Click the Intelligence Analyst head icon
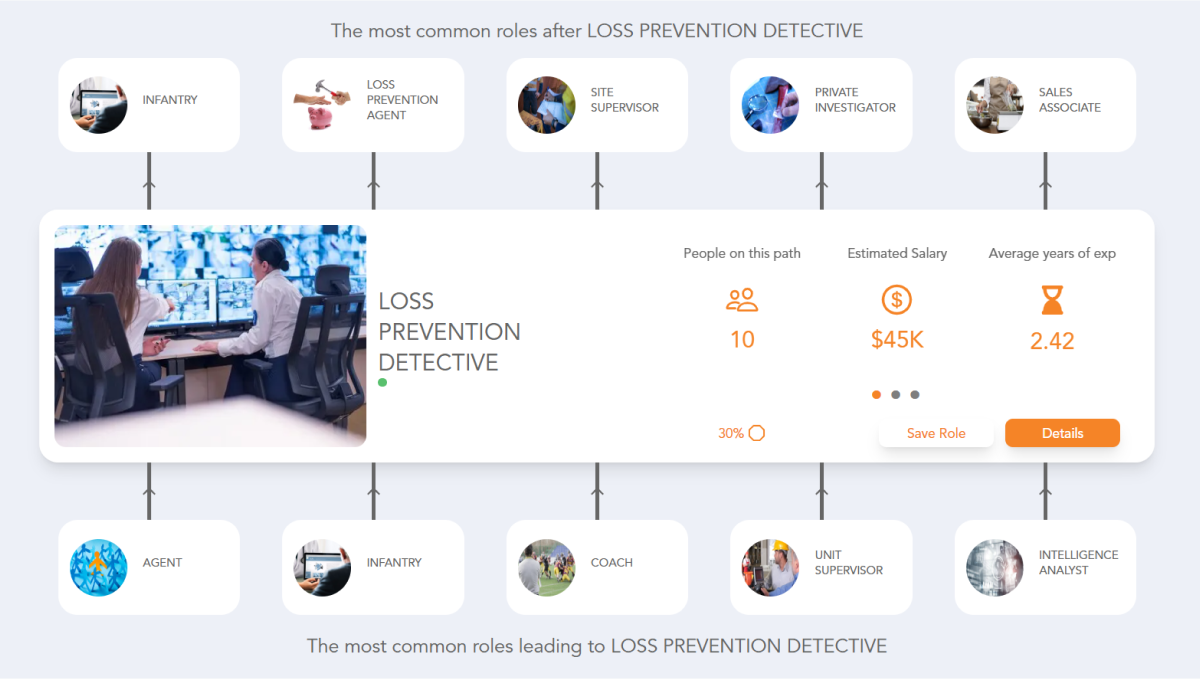This screenshot has height=679, width=1200. pos(994,566)
